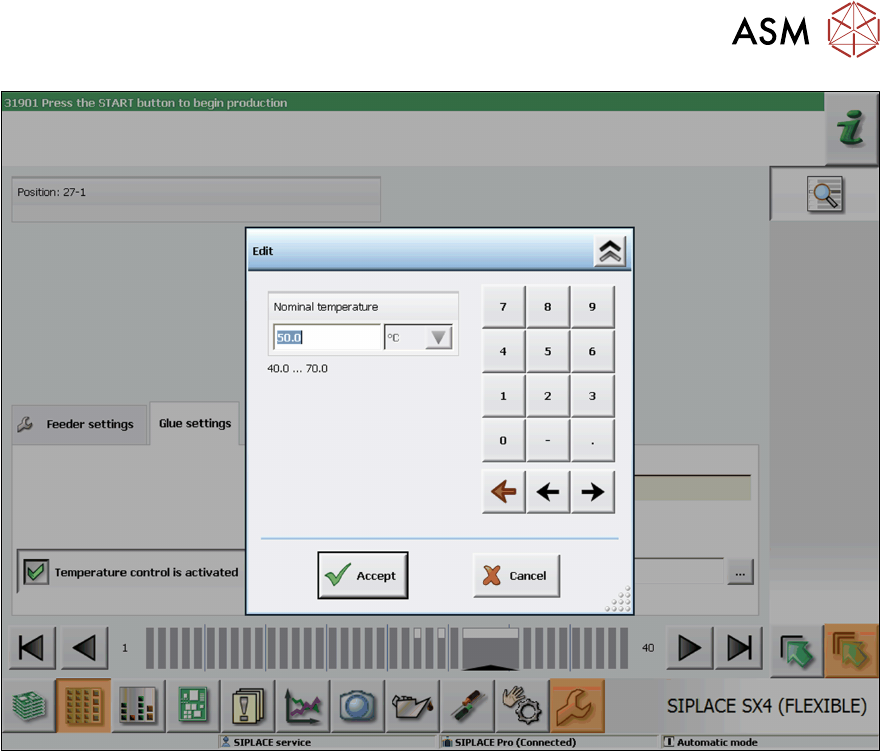Click the 31901 START production message

click(x=146, y=103)
